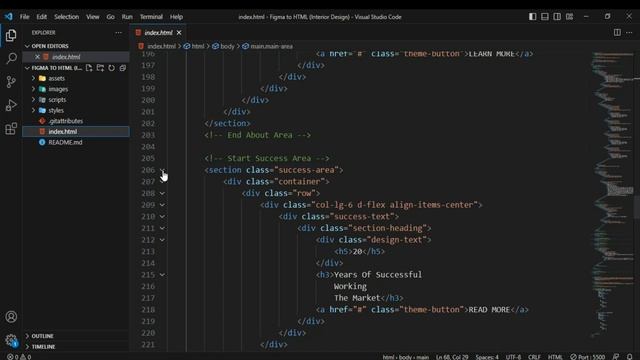Click Refresh Explorer icon
Viewport: 640px width, 360px height.
tap(111, 68)
